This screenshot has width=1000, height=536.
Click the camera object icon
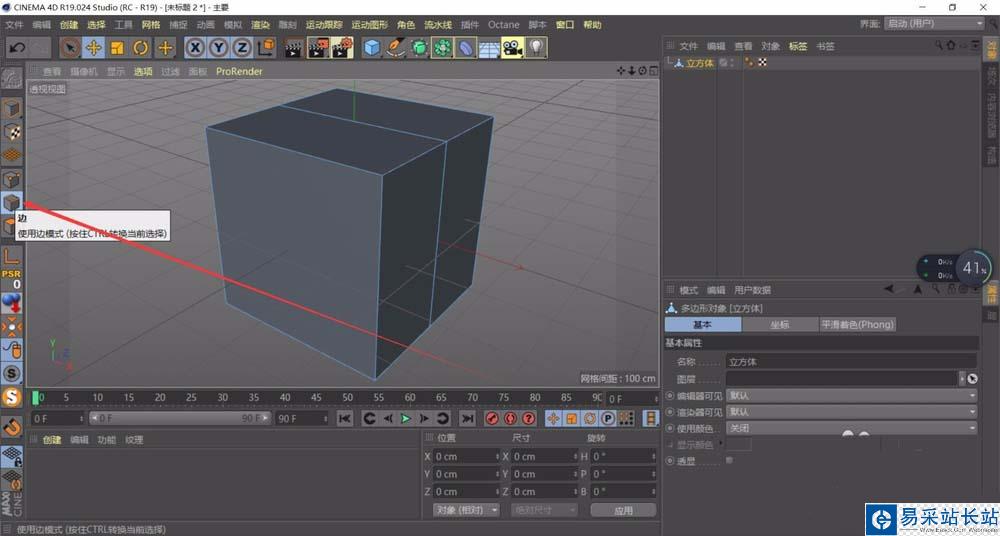[512, 47]
